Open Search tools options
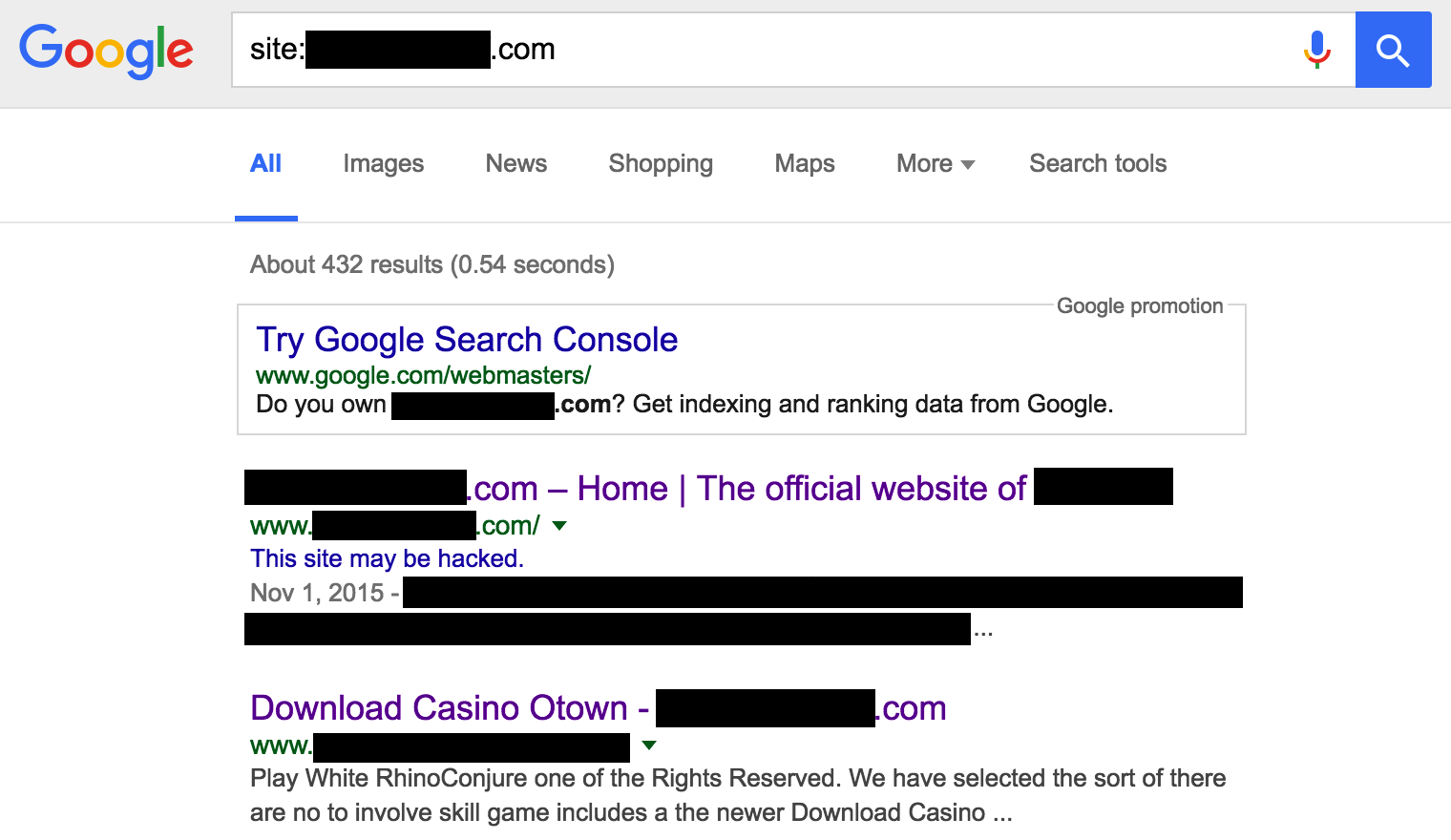Viewport: 1451px width, 840px height. click(x=1098, y=164)
